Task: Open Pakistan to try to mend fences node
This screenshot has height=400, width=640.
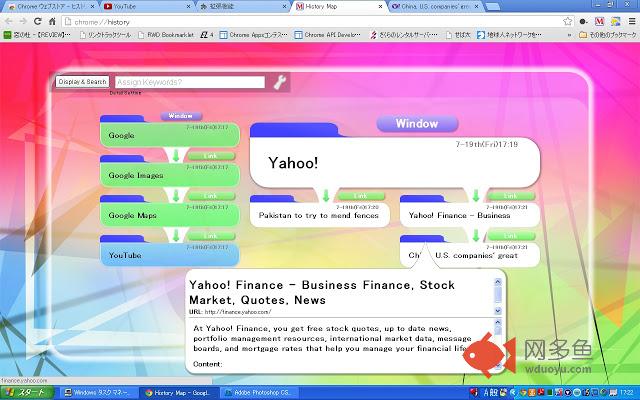Action: [x=318, y=215]
